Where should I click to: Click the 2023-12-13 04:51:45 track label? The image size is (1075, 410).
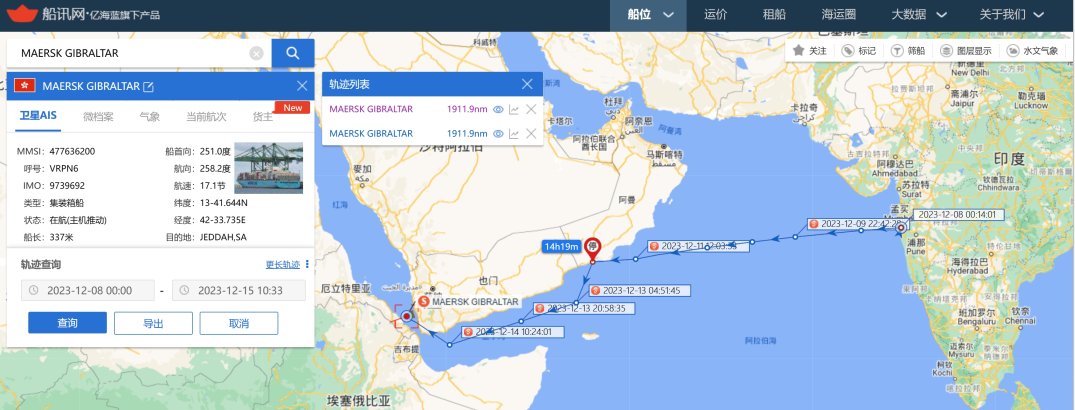click(x=639, y=291)
